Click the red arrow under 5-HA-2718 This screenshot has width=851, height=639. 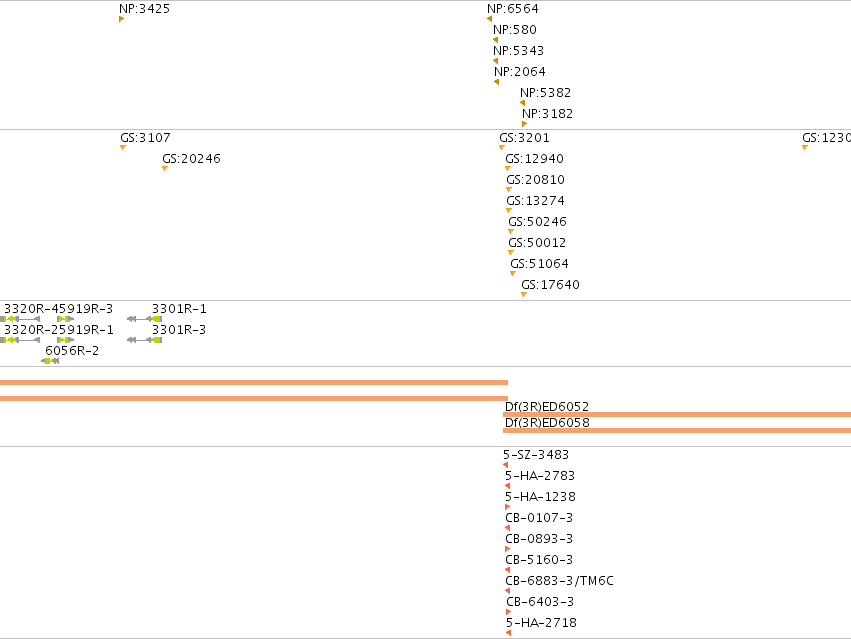tap(508, 633)
